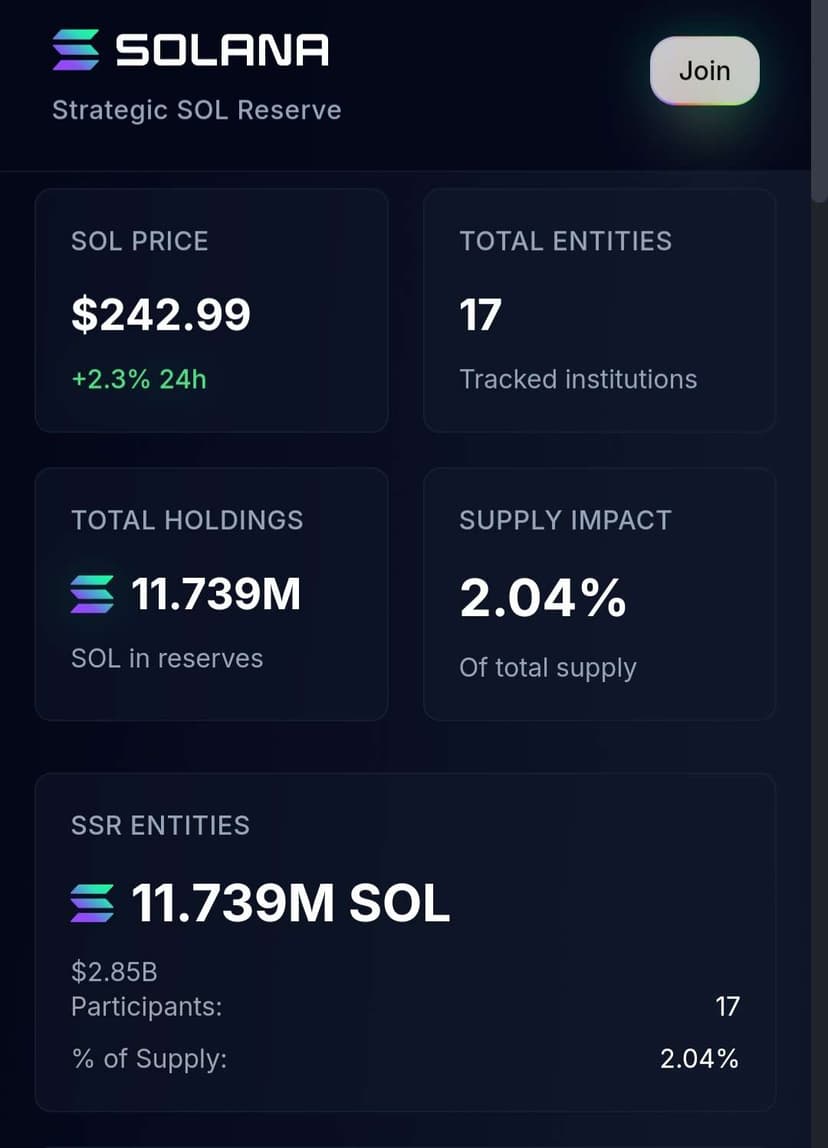This screenshot has width=828, height=1148.
Task: Click the $242.99 price value
Action: click(161, 314)
